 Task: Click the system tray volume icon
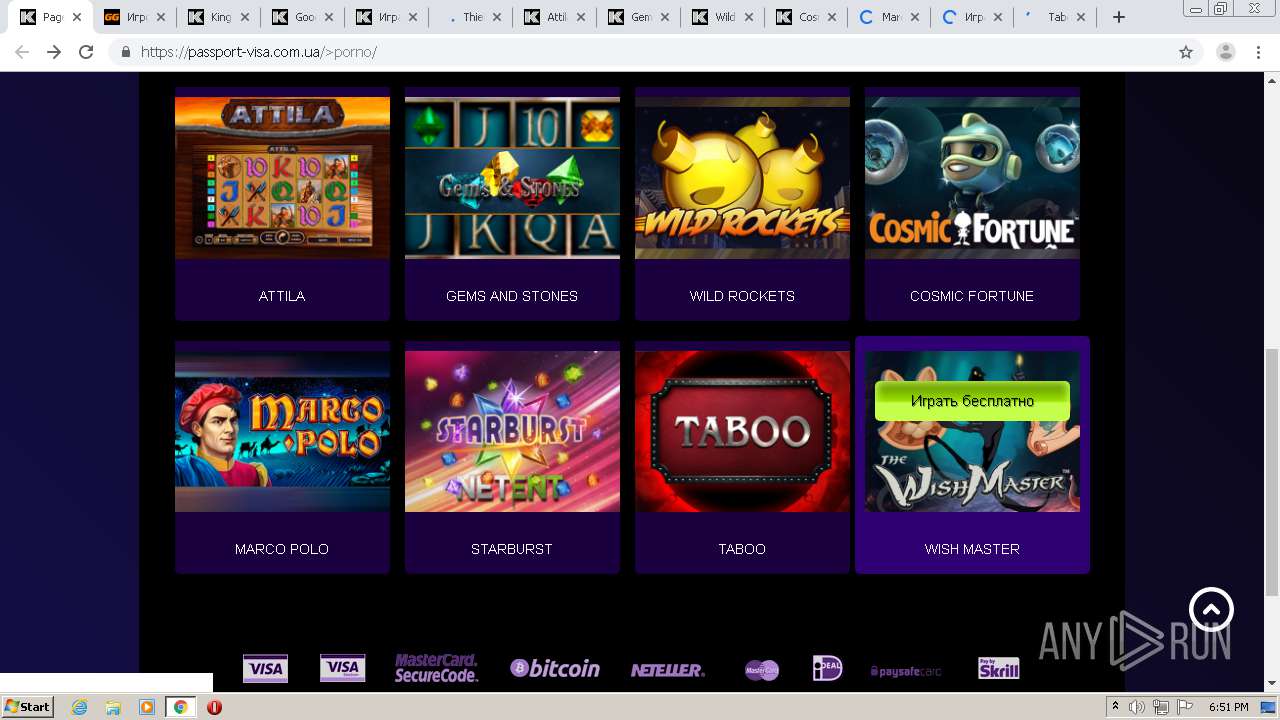tap(1137, 707)
